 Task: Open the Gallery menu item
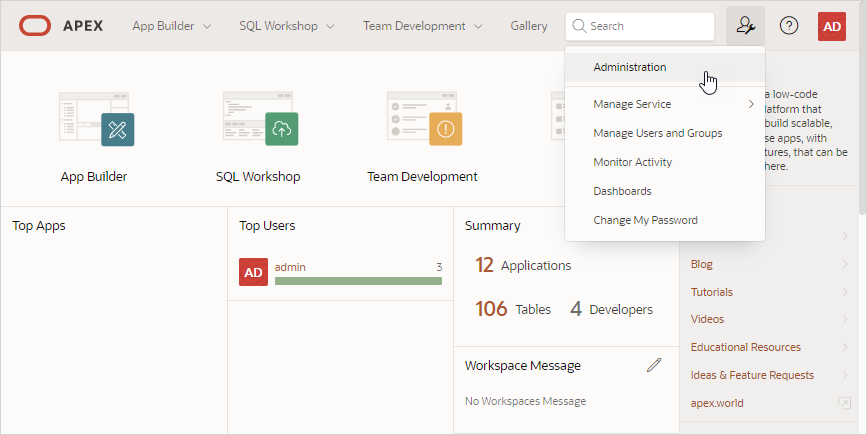pos(529,26)
